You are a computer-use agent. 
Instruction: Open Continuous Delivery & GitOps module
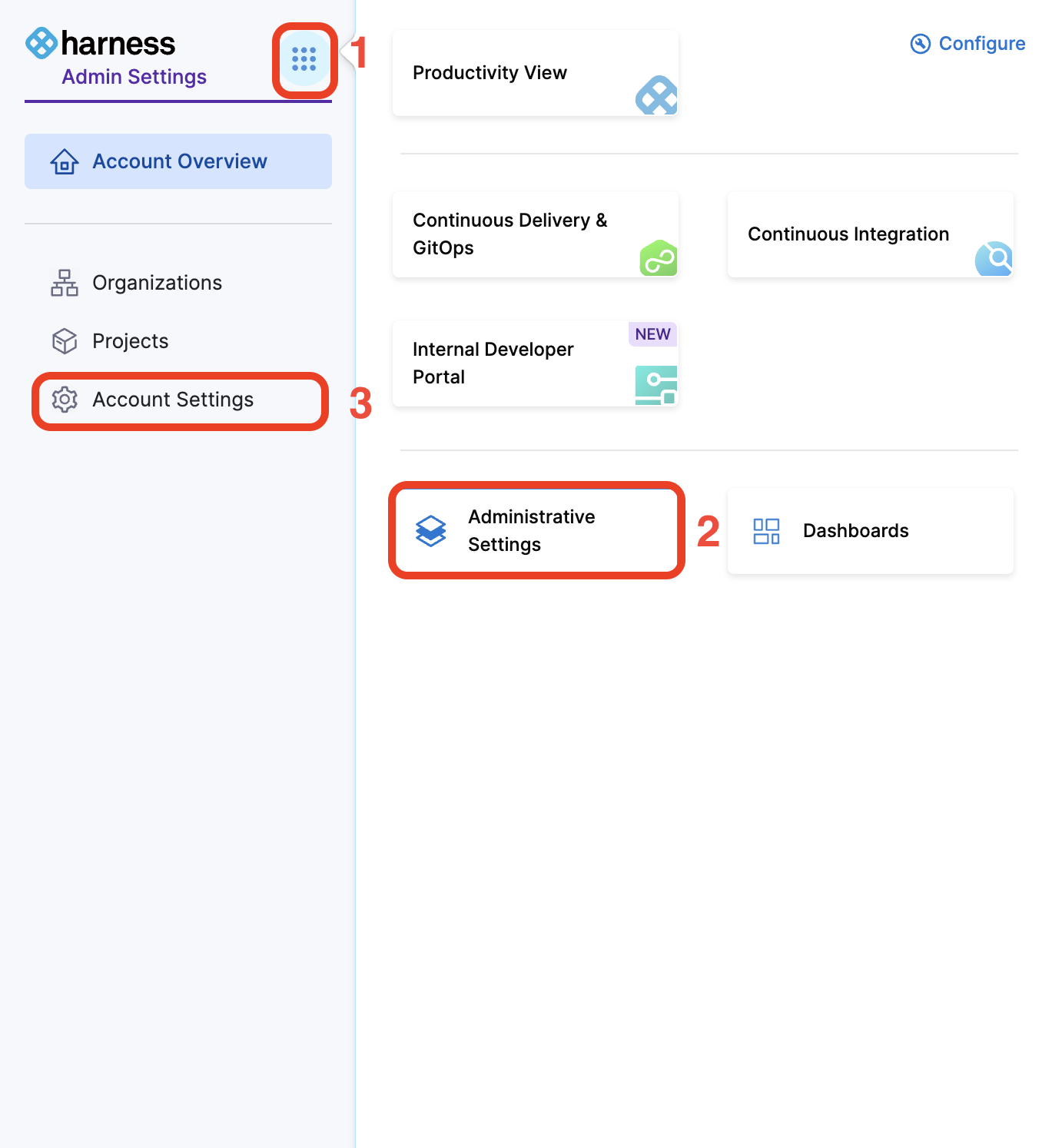pyautogui.click(x=510, y=234)
